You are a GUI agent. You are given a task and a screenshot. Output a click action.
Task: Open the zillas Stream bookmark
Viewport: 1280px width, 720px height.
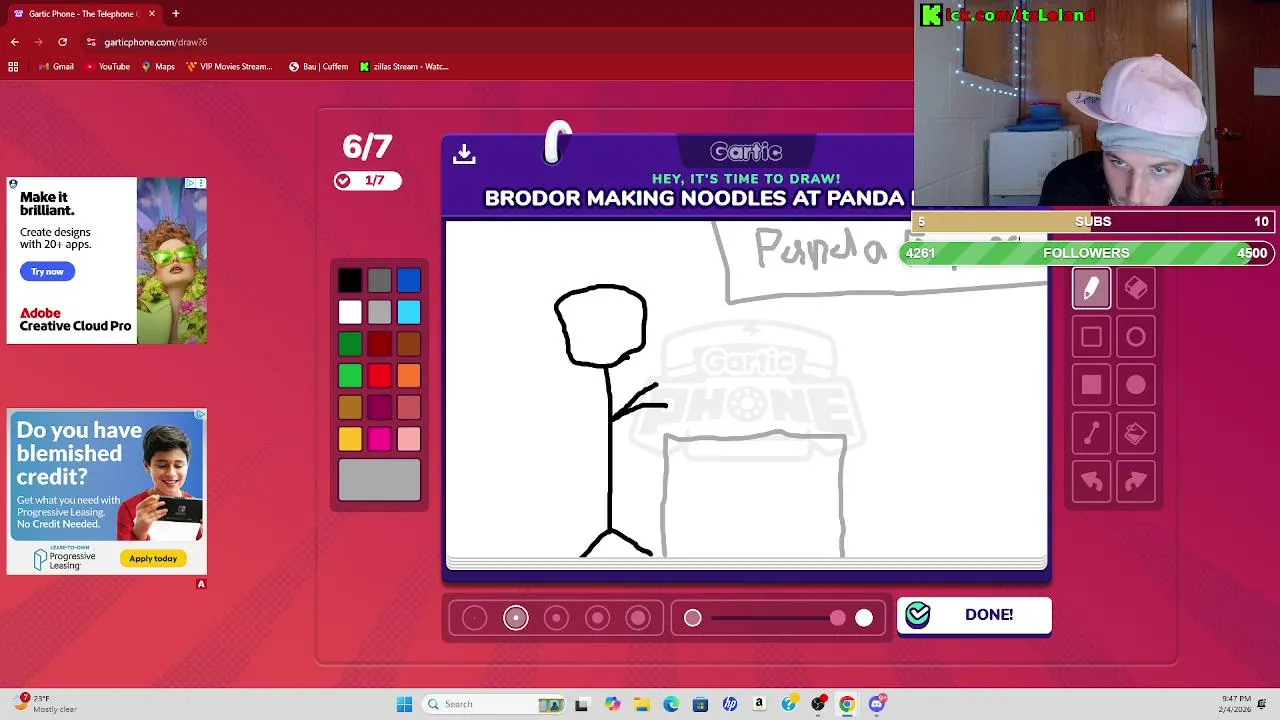click(x=404, y=67)
